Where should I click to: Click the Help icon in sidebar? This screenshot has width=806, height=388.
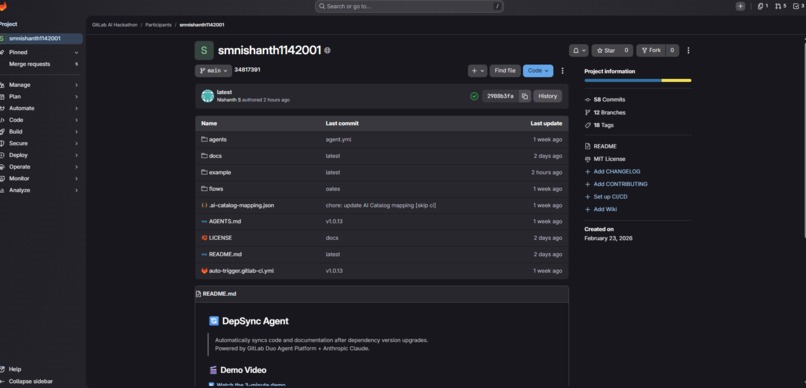(x=3, y=369)
